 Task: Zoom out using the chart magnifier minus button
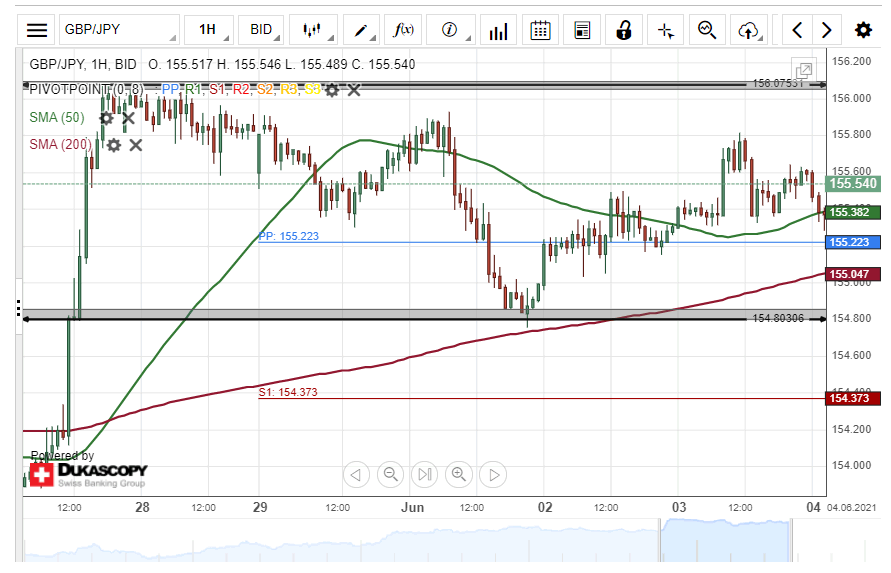tap(390, 474)
